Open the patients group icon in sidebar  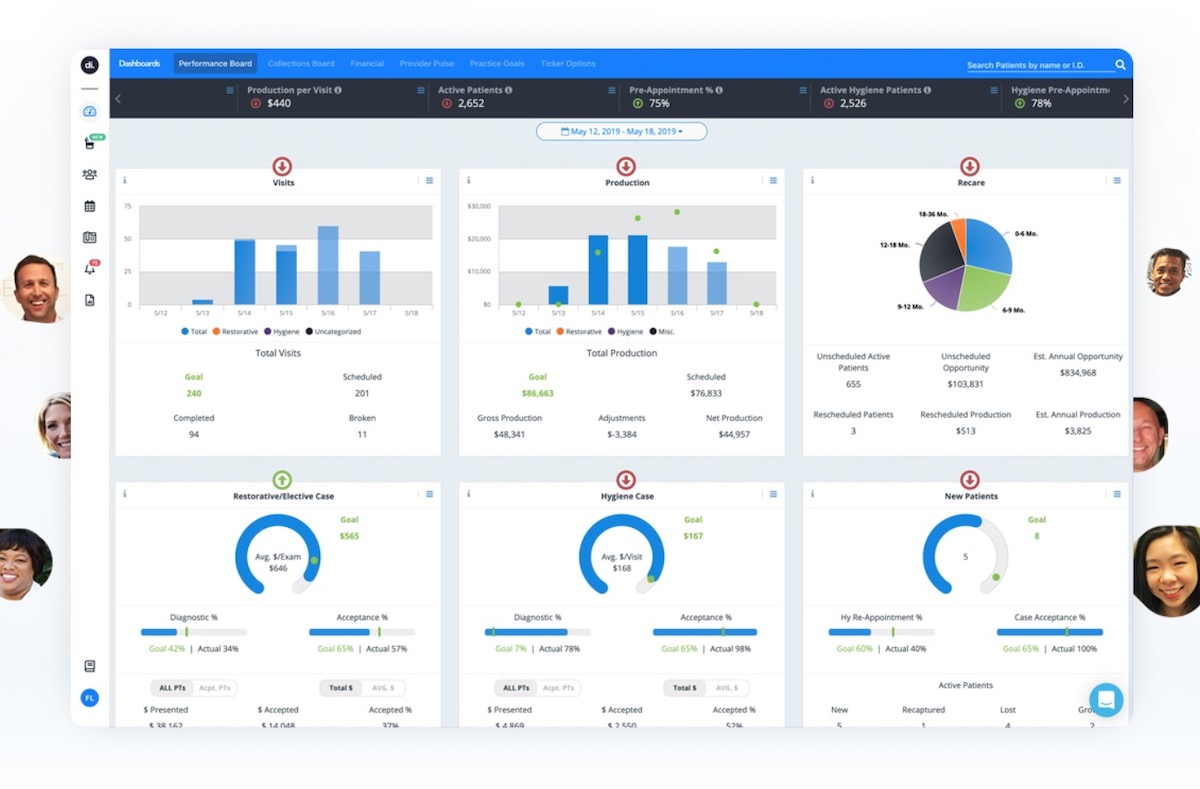[x=89, y=174]
